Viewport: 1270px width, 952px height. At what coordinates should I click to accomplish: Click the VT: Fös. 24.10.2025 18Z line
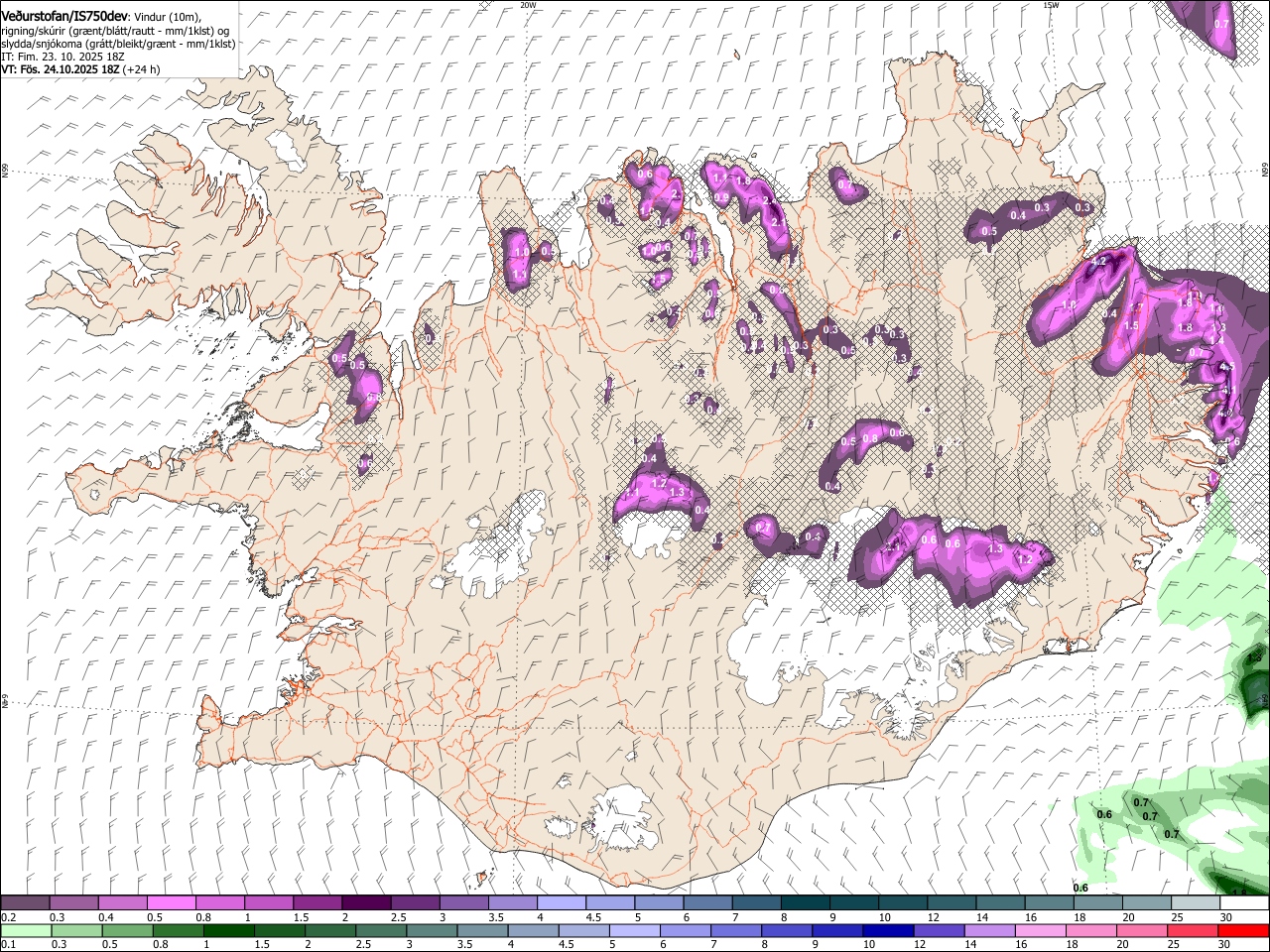tap(80, 69)
